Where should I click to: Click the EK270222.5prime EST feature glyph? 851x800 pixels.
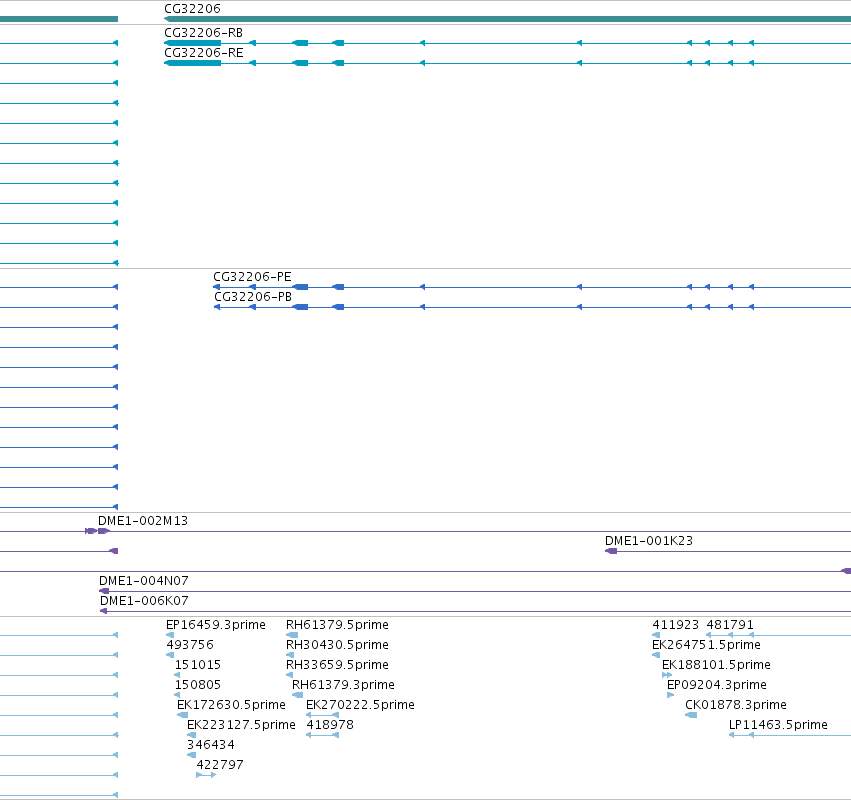click(322, 715)
